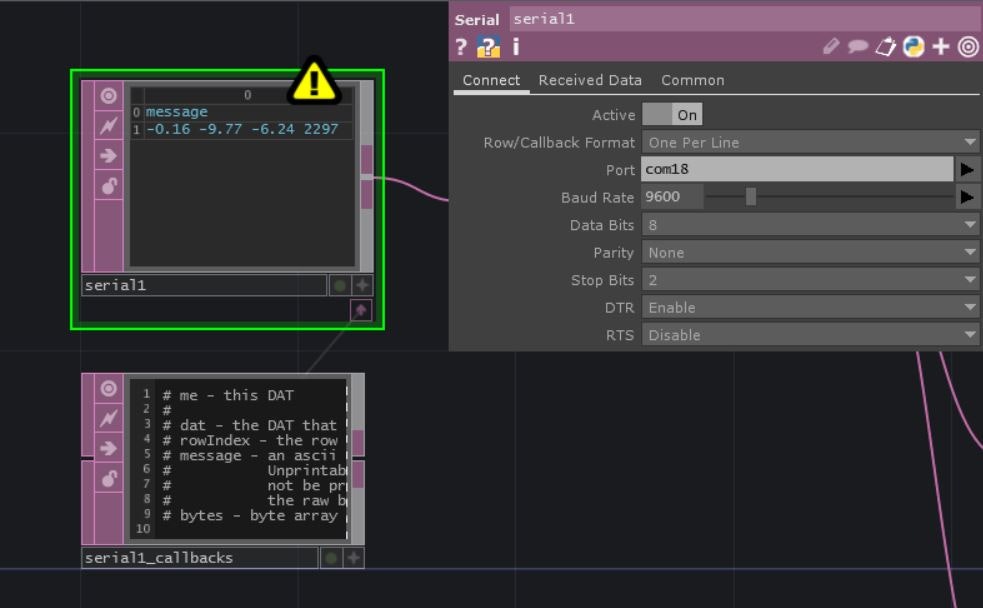
Task: Toggle lock flag on serial1 node
Action: pos(108,186)
